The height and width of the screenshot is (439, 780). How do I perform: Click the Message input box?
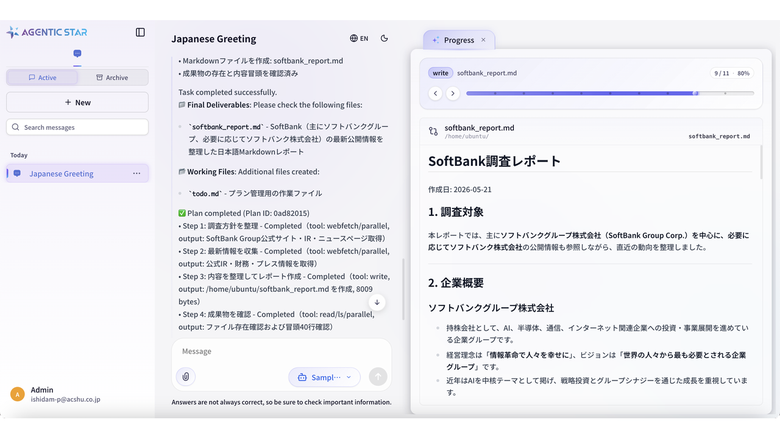282,351
